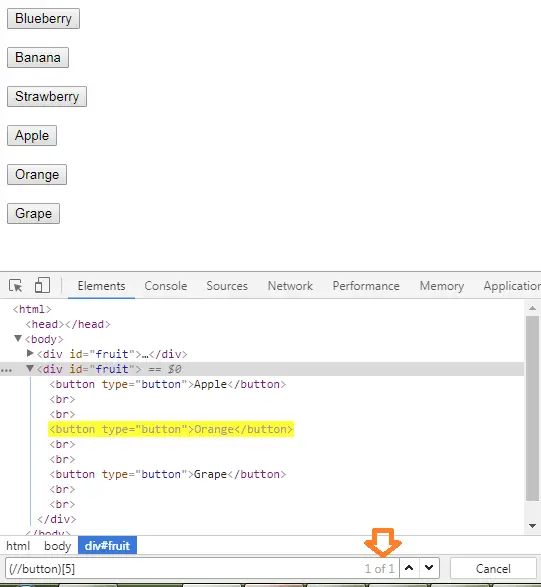
Task: Select body in the breadcrumb bar
Action: pyautogui.click(x=58, y=545)
